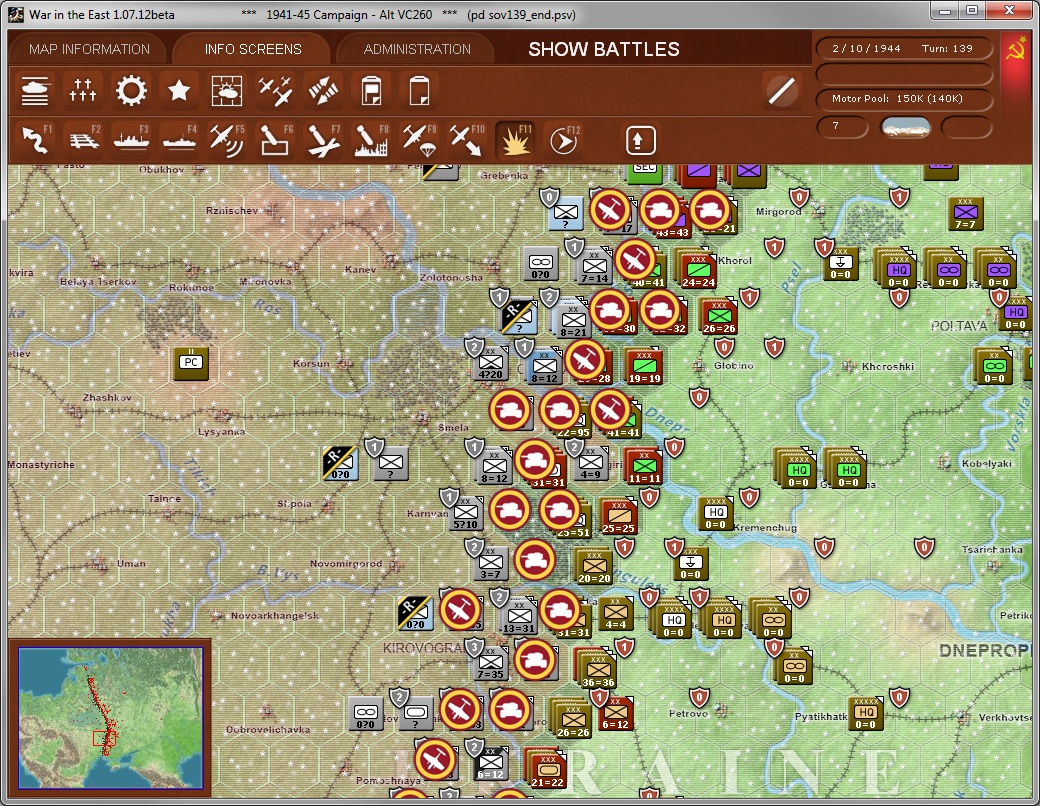Open the weather screen sun-and-cloud icon

click(226, 91)
